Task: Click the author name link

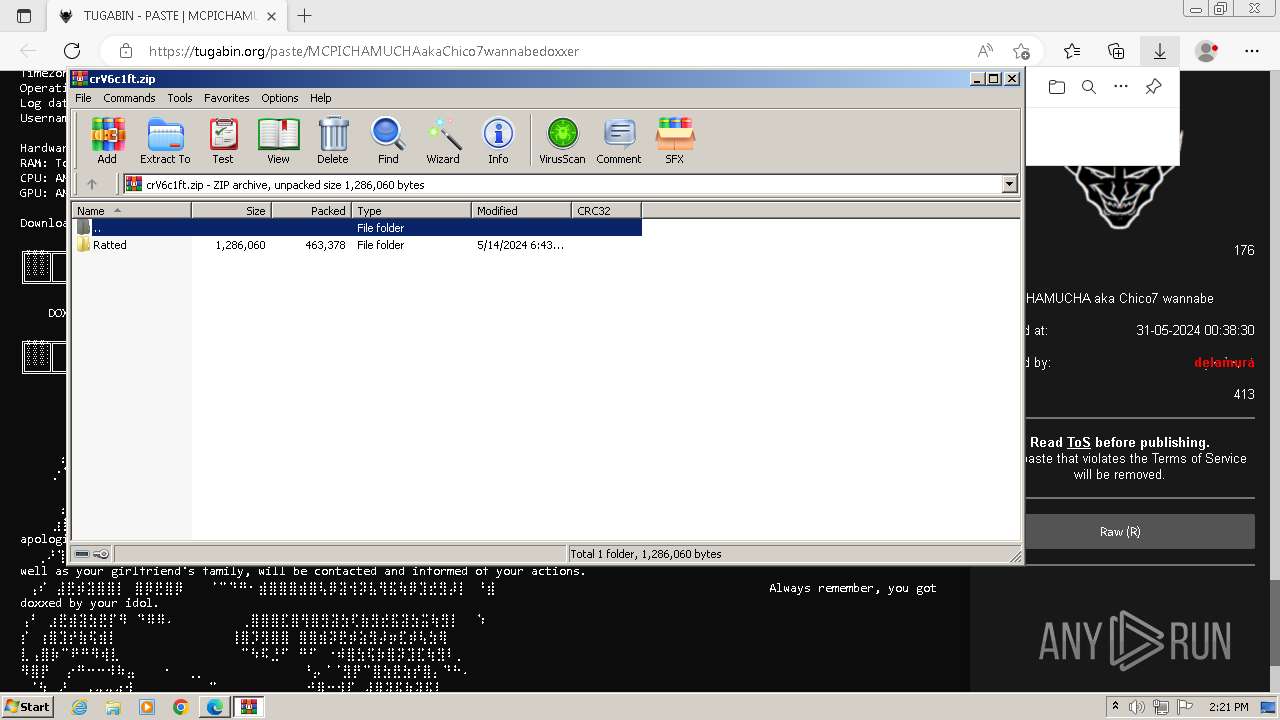Action: pos(1224,362)
